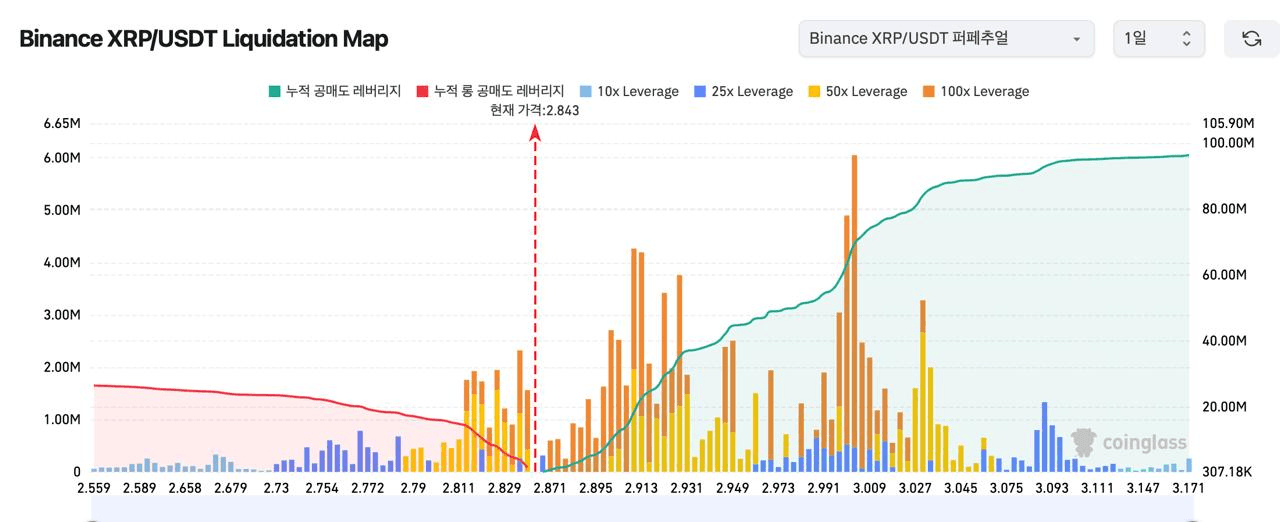
Task: Click the up/down stepper arrows beside 1일
Action: (x=1186, y=39)
